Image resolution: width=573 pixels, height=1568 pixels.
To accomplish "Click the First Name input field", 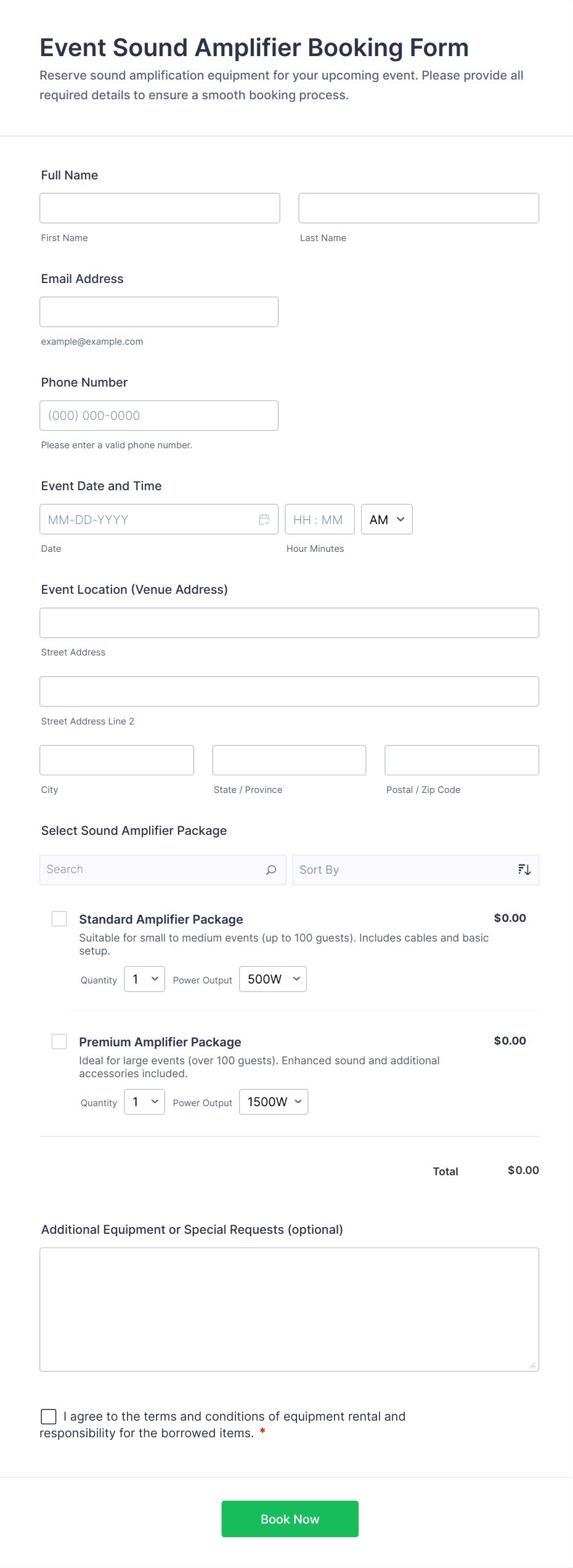I will (160, 208).
